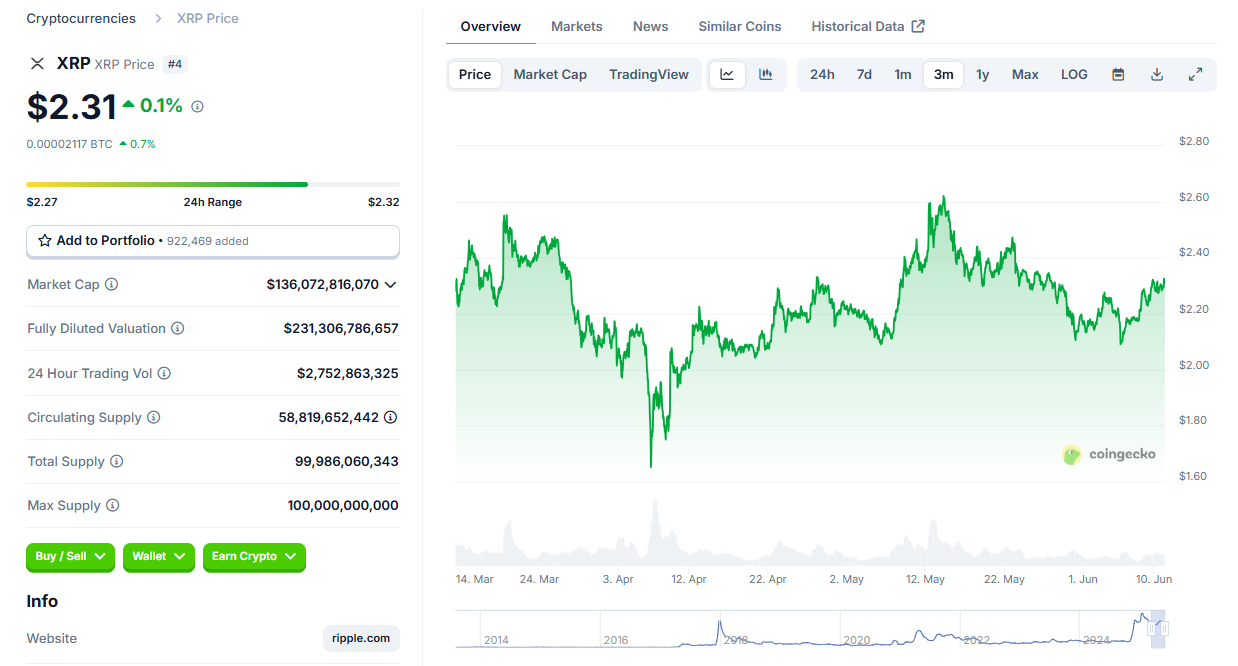The image size is (1238, 666).
Task: Open Wallet dropdown
Action: point(159,557)
